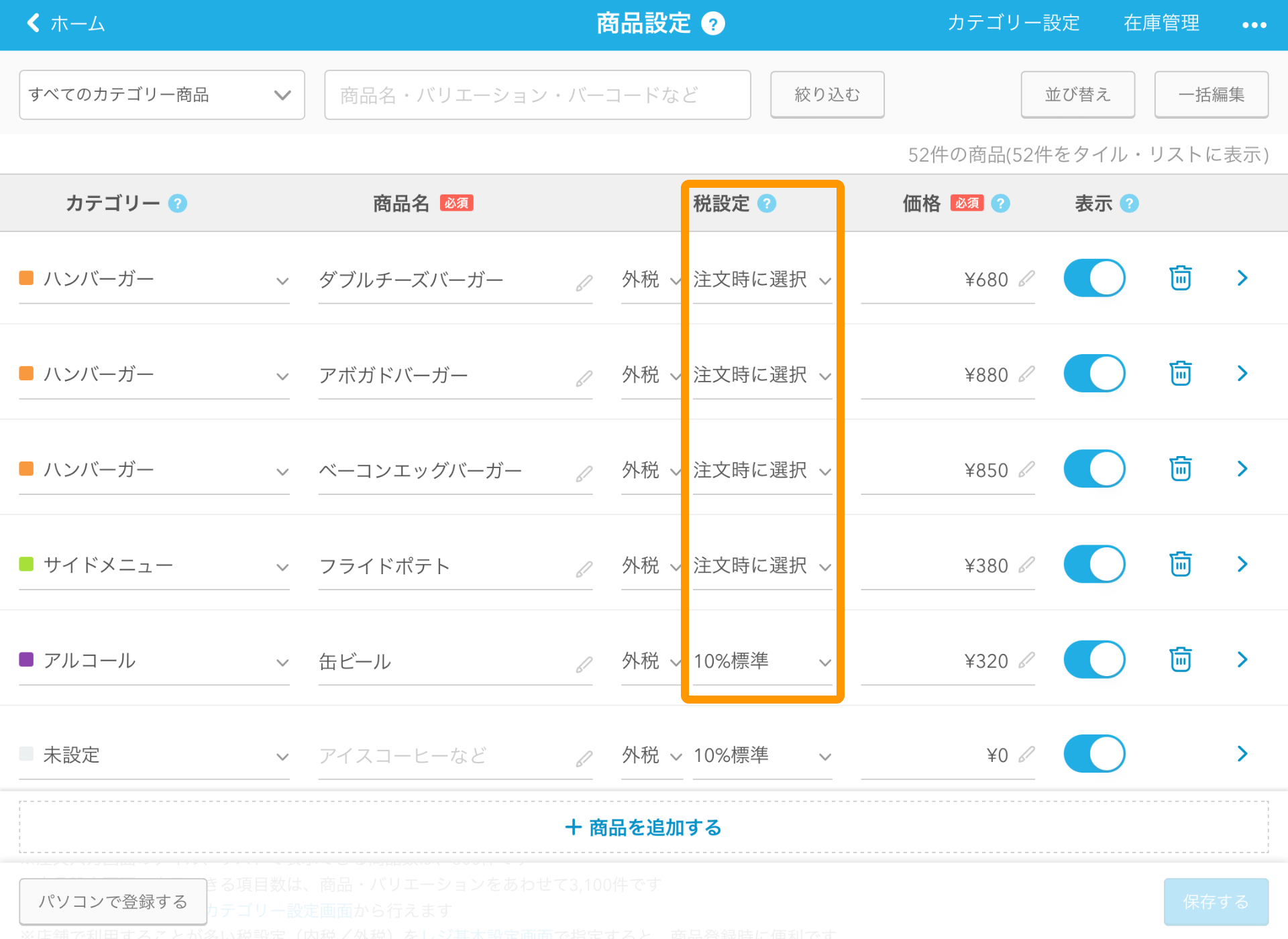Screen dimensions: 1288x939
Task: Click the フライドポテト product name
Action: (384, 566)
